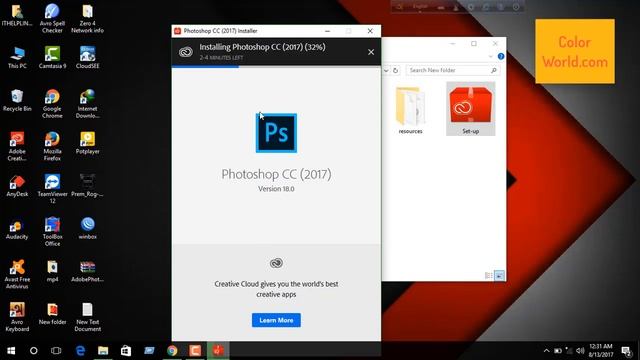640x360 pixels.
Task: Open New Text Document on desktop
Action: 87,317
